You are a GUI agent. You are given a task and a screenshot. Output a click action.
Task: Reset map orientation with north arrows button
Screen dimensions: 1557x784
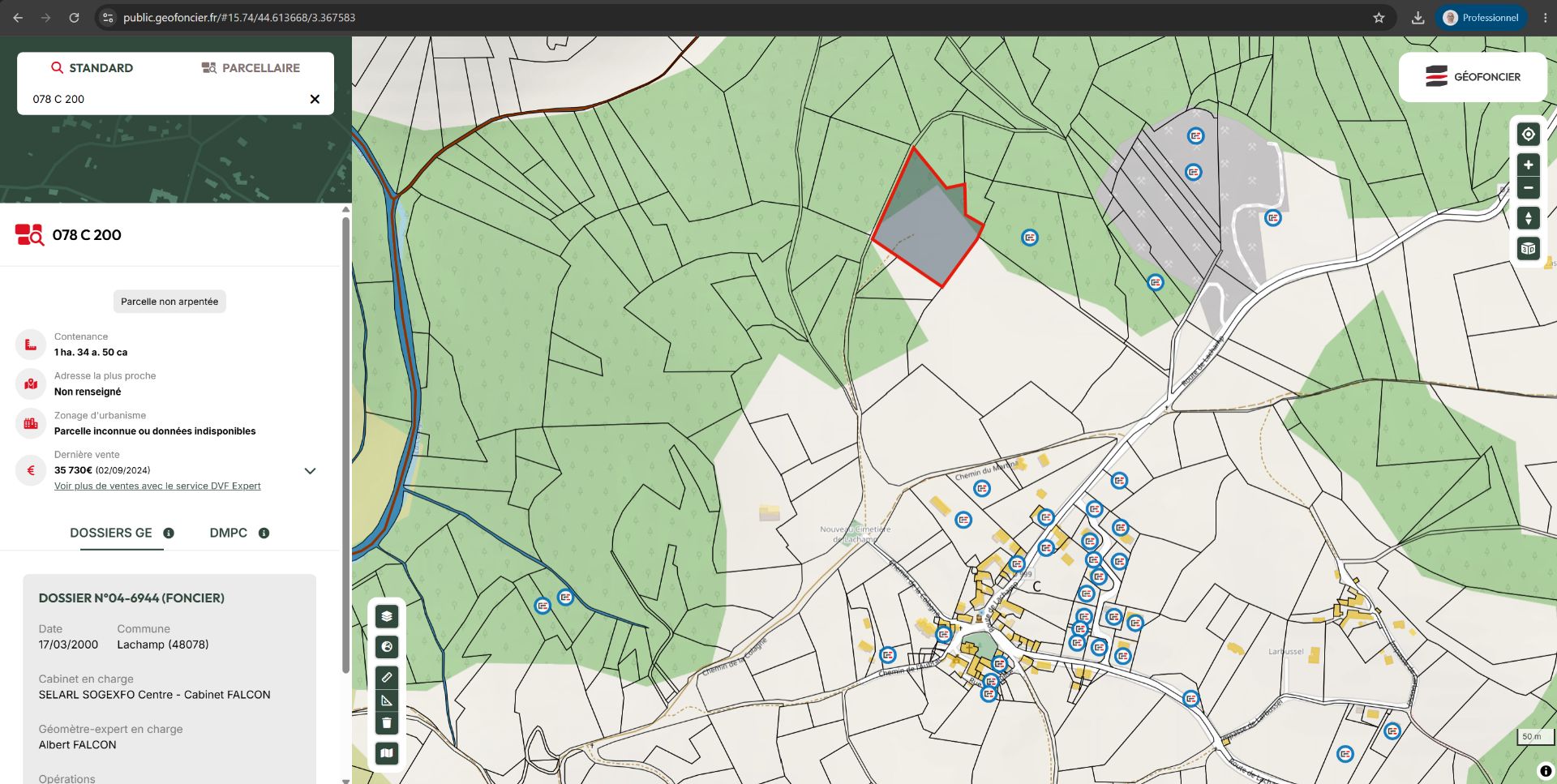point(1528,218)
